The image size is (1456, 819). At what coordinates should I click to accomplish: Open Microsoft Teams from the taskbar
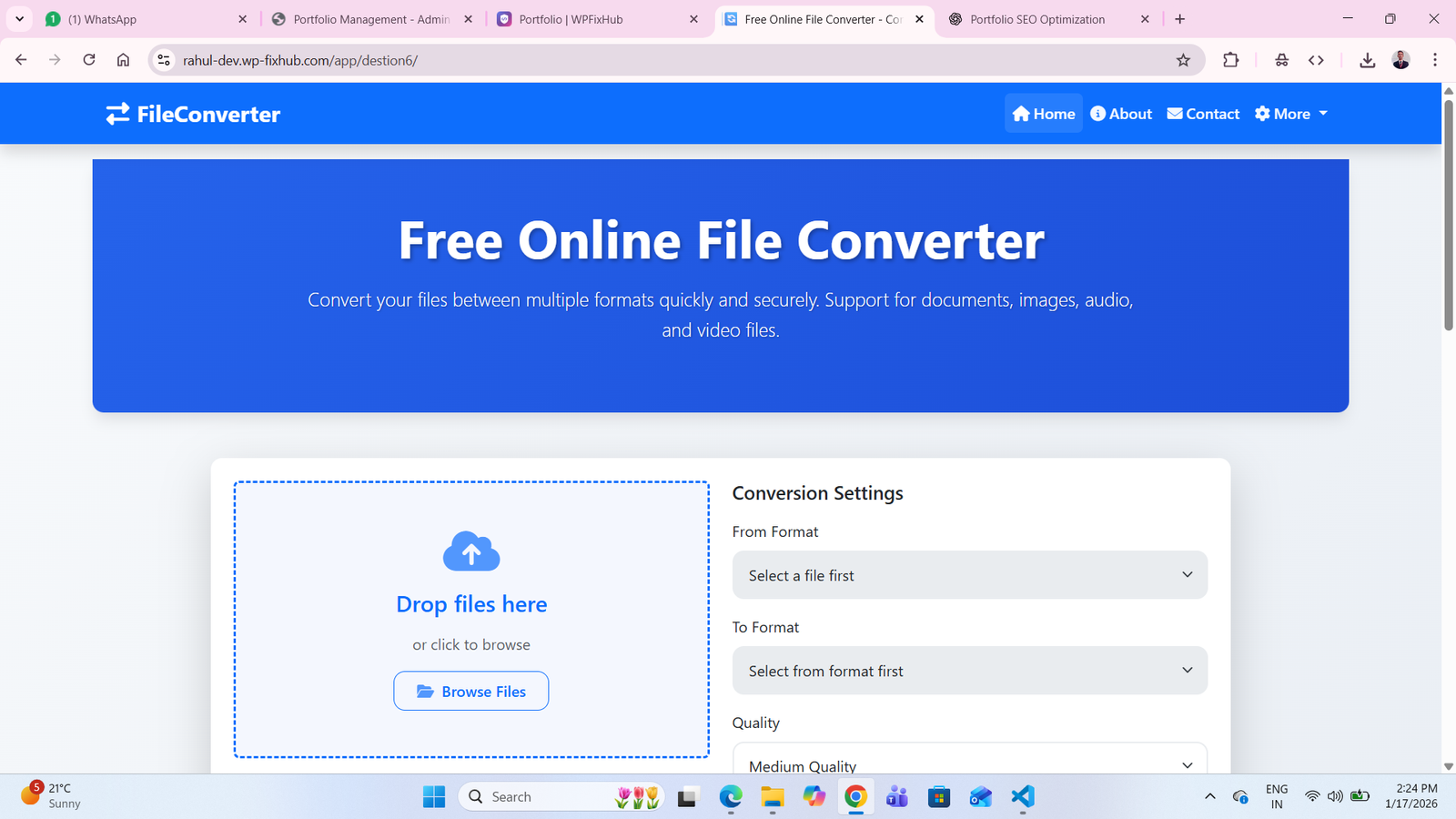896,796
